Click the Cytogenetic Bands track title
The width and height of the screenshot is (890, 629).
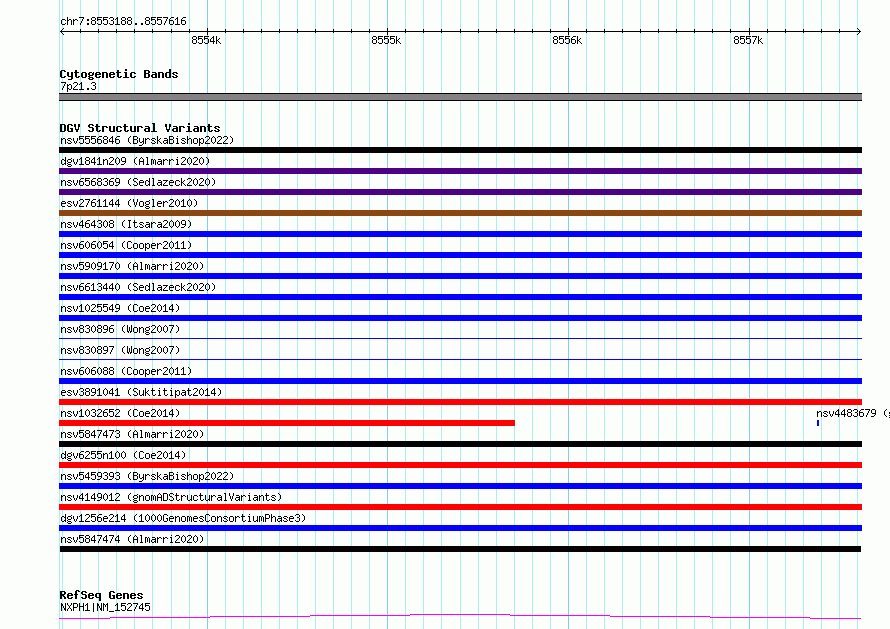click(x=119, y=74)
